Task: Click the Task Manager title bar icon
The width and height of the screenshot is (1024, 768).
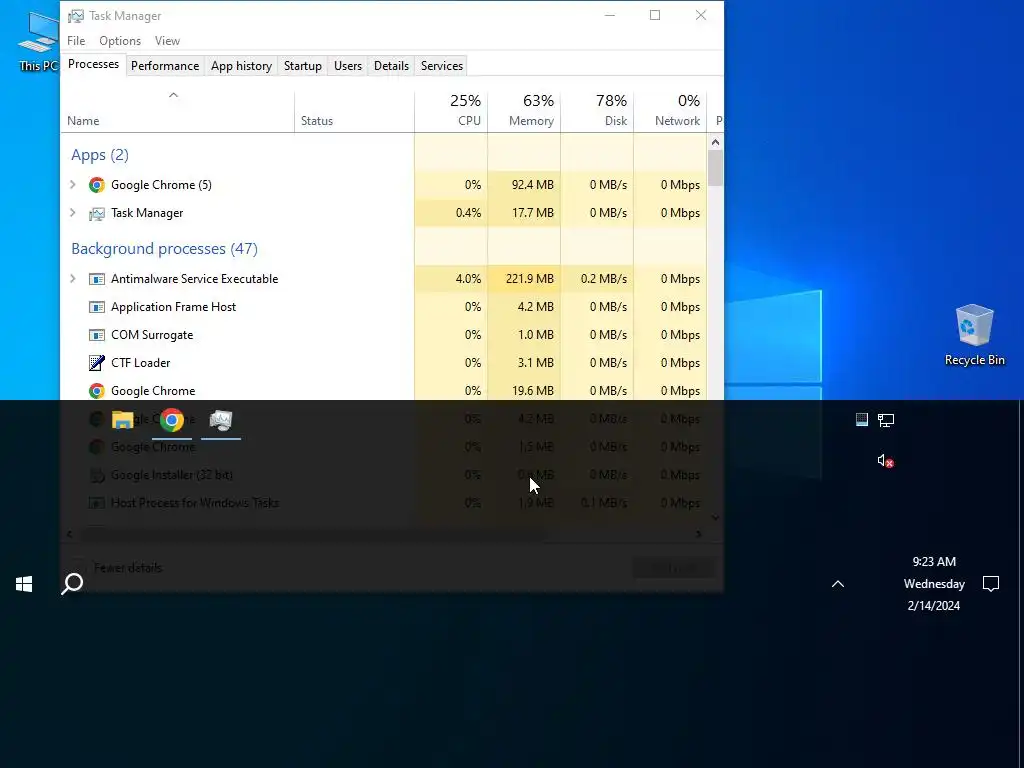Action: point(76,16)
